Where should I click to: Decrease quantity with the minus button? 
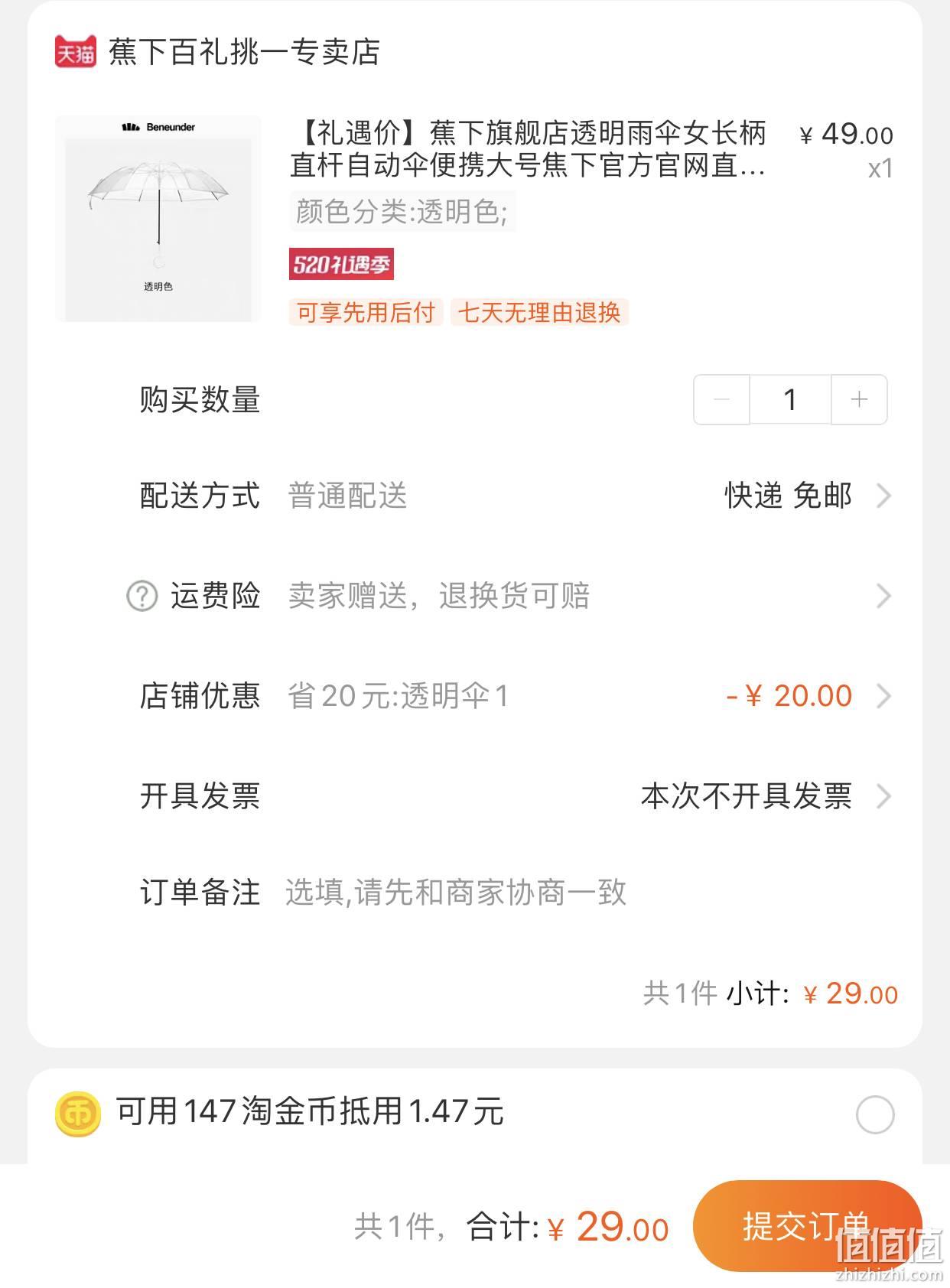coord(721,399)
